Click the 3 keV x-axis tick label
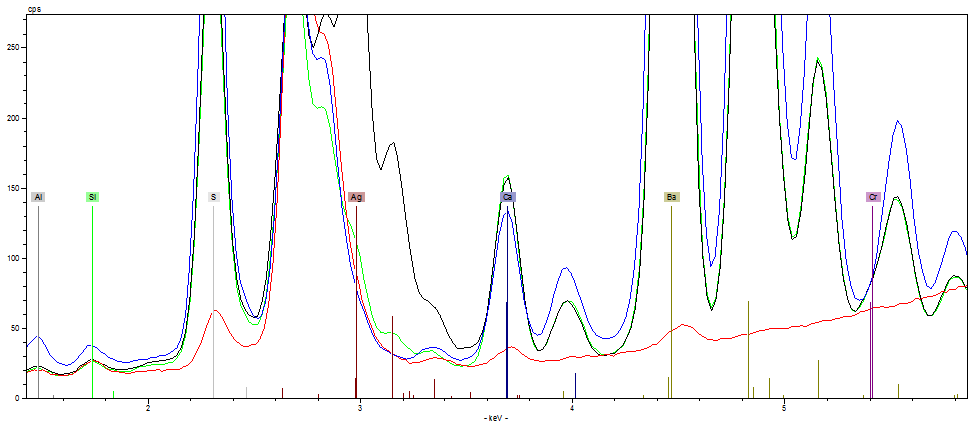The width and height of the screenshot is (975, 425). pos(360,407)
